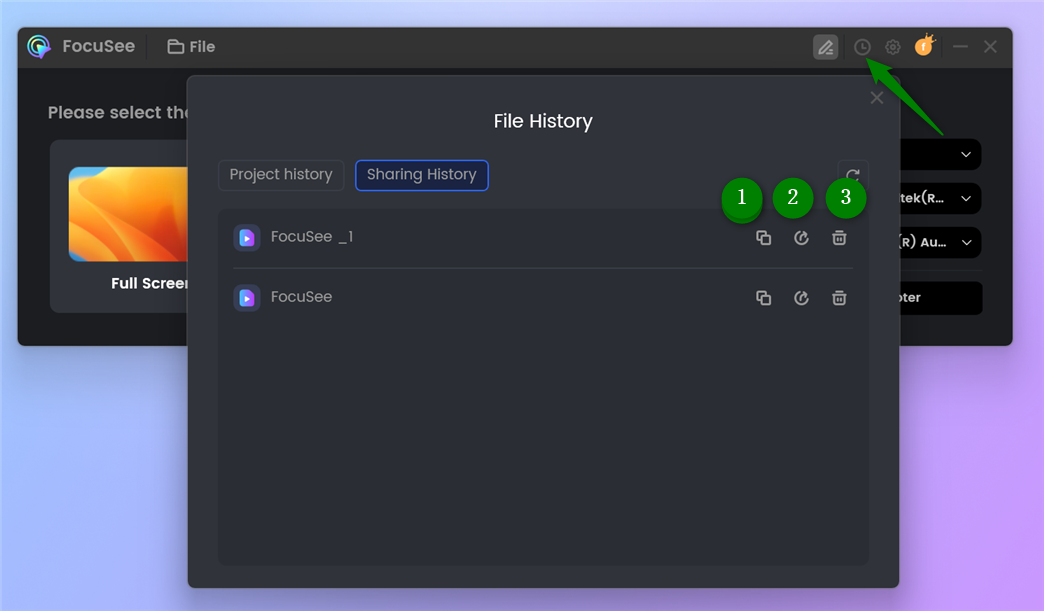Minimize the FocuSee window

click(960, 47)
